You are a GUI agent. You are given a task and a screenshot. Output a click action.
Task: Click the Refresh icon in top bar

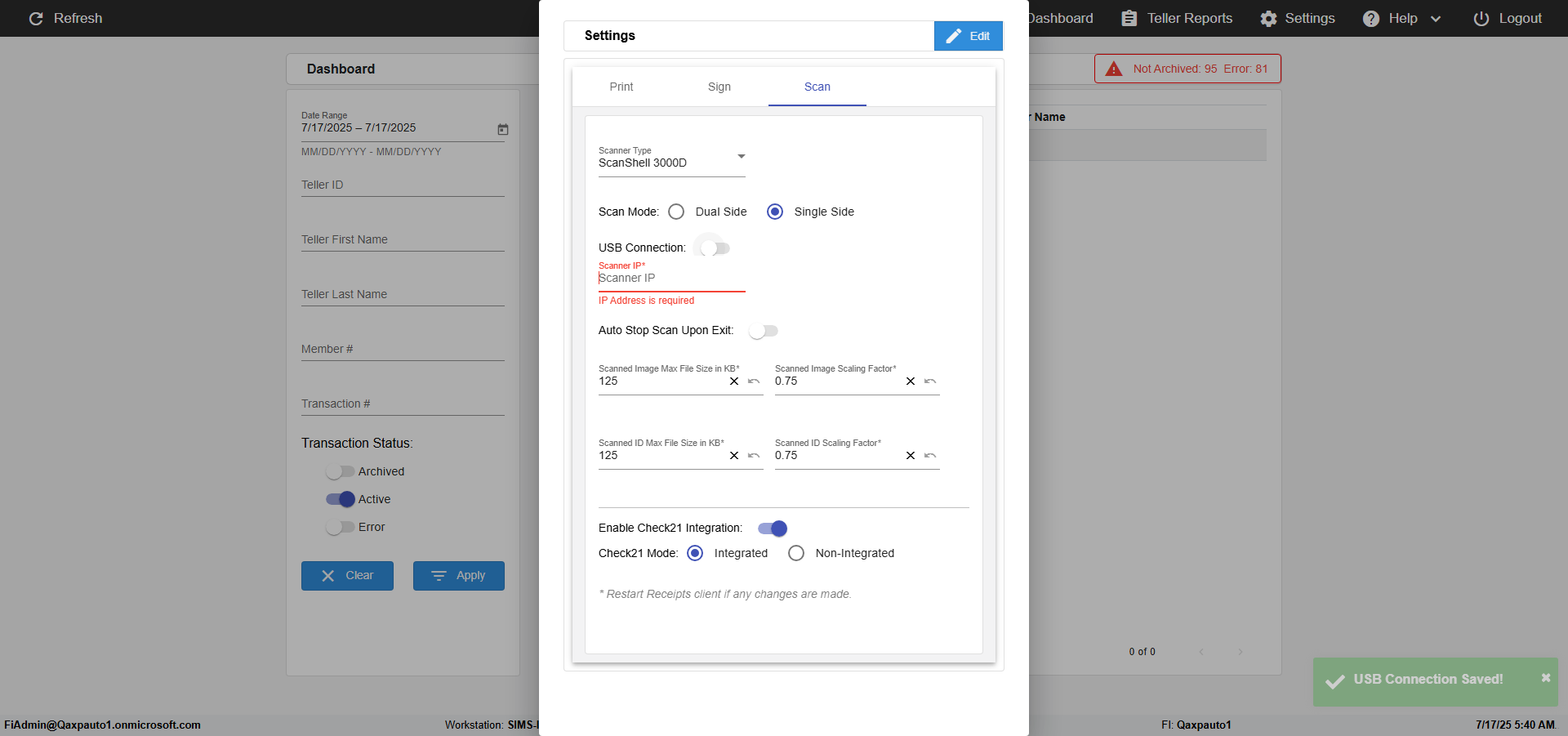(36, 18)
